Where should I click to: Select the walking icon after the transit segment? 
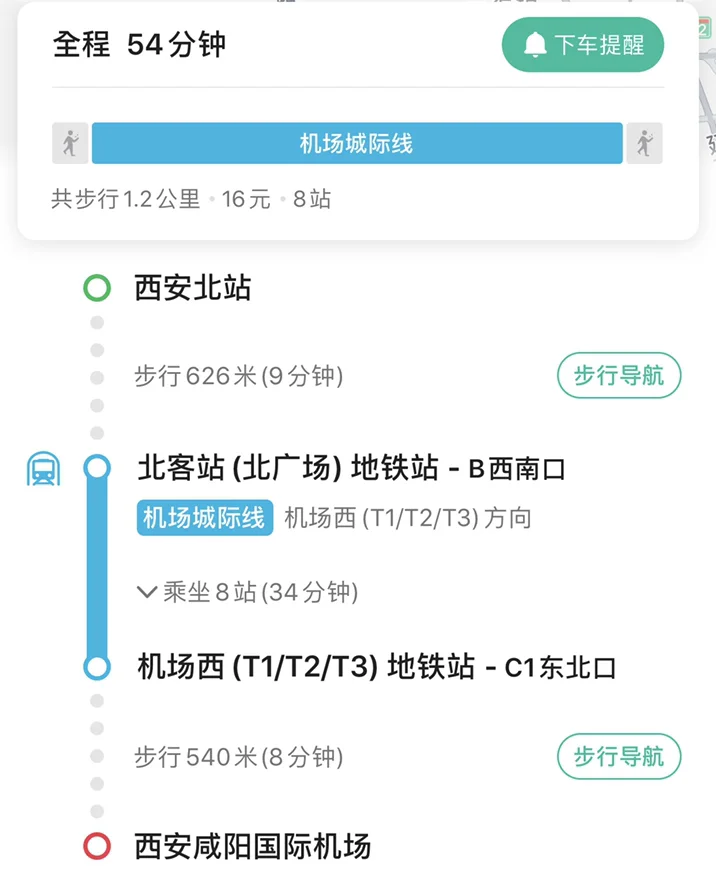645,143
